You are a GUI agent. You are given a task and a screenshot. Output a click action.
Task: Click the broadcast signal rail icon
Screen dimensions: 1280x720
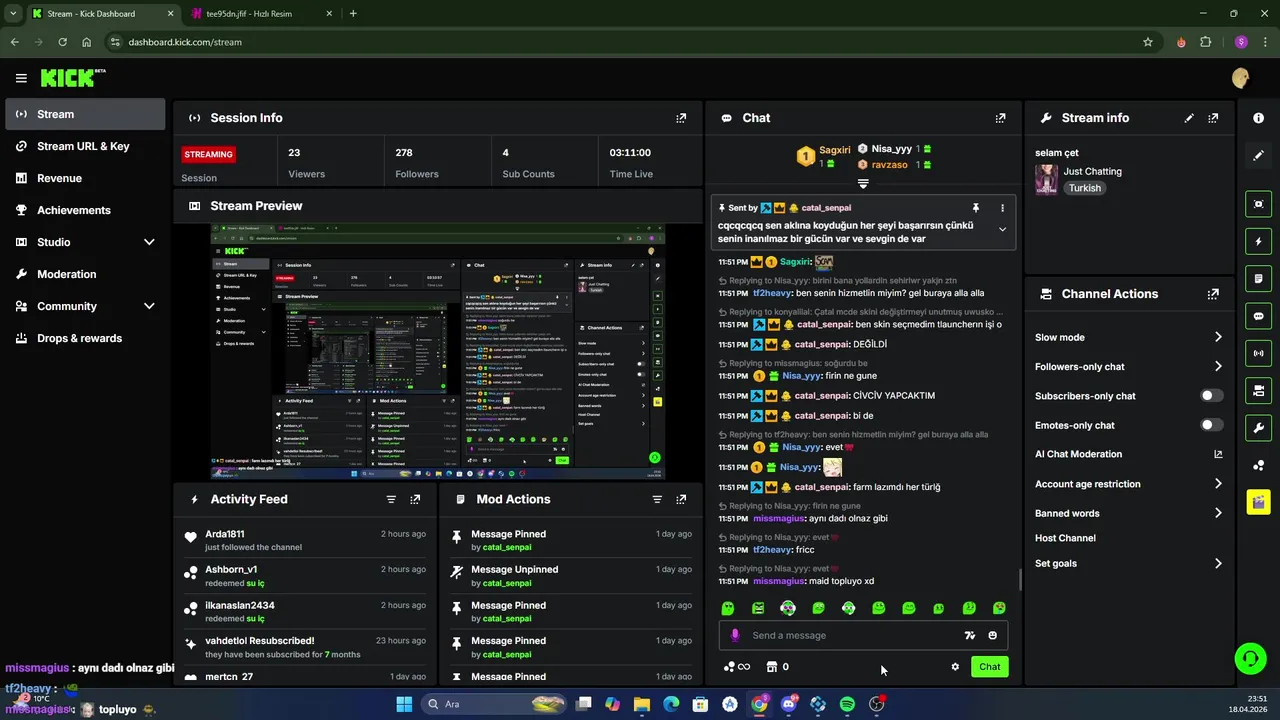1258,353
